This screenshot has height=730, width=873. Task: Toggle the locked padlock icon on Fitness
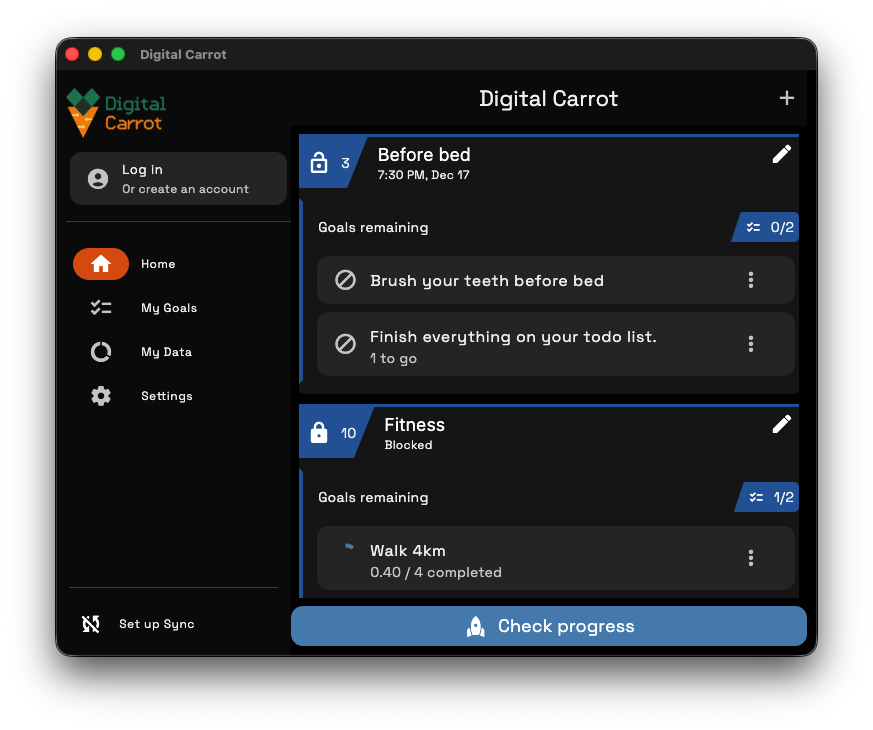tap(319, 433)
